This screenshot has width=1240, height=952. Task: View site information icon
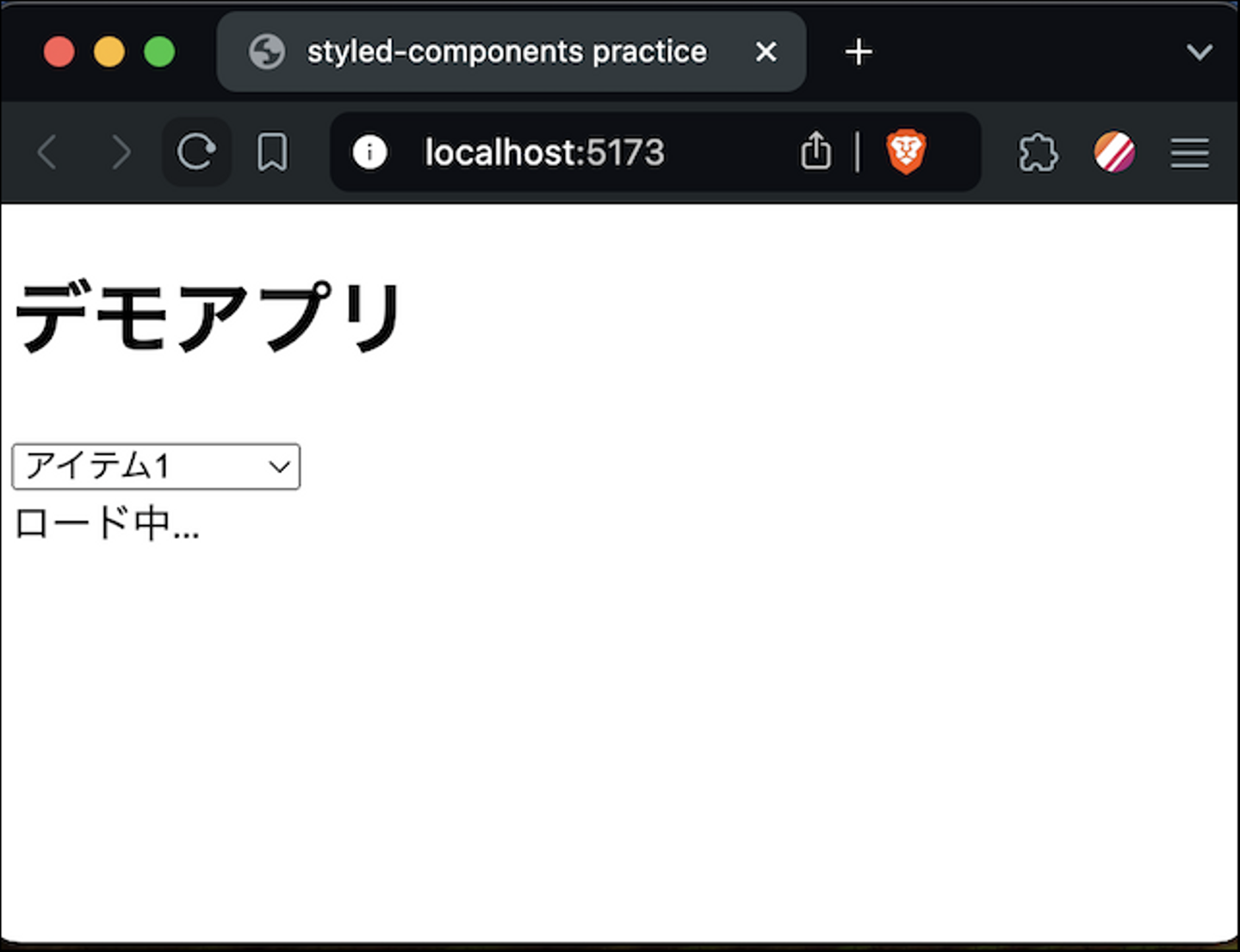point(369,153)
